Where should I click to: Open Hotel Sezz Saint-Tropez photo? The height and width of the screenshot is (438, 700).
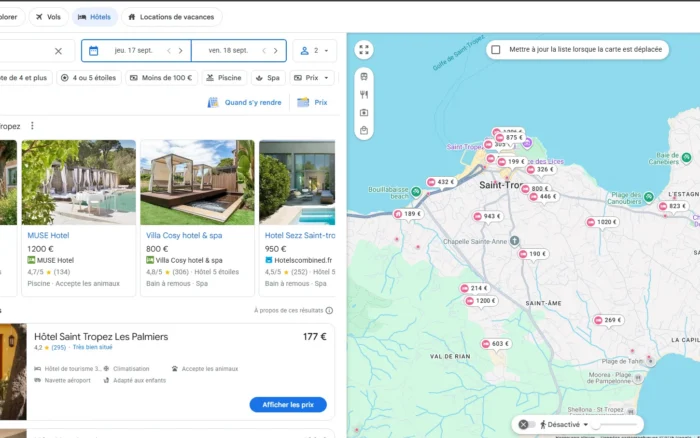[x=297, y=182]
